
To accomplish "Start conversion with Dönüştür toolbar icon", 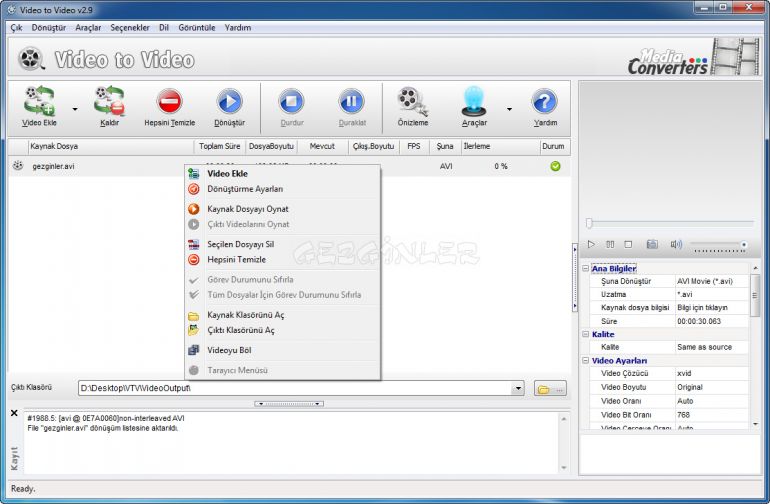I will pos(229,102).
